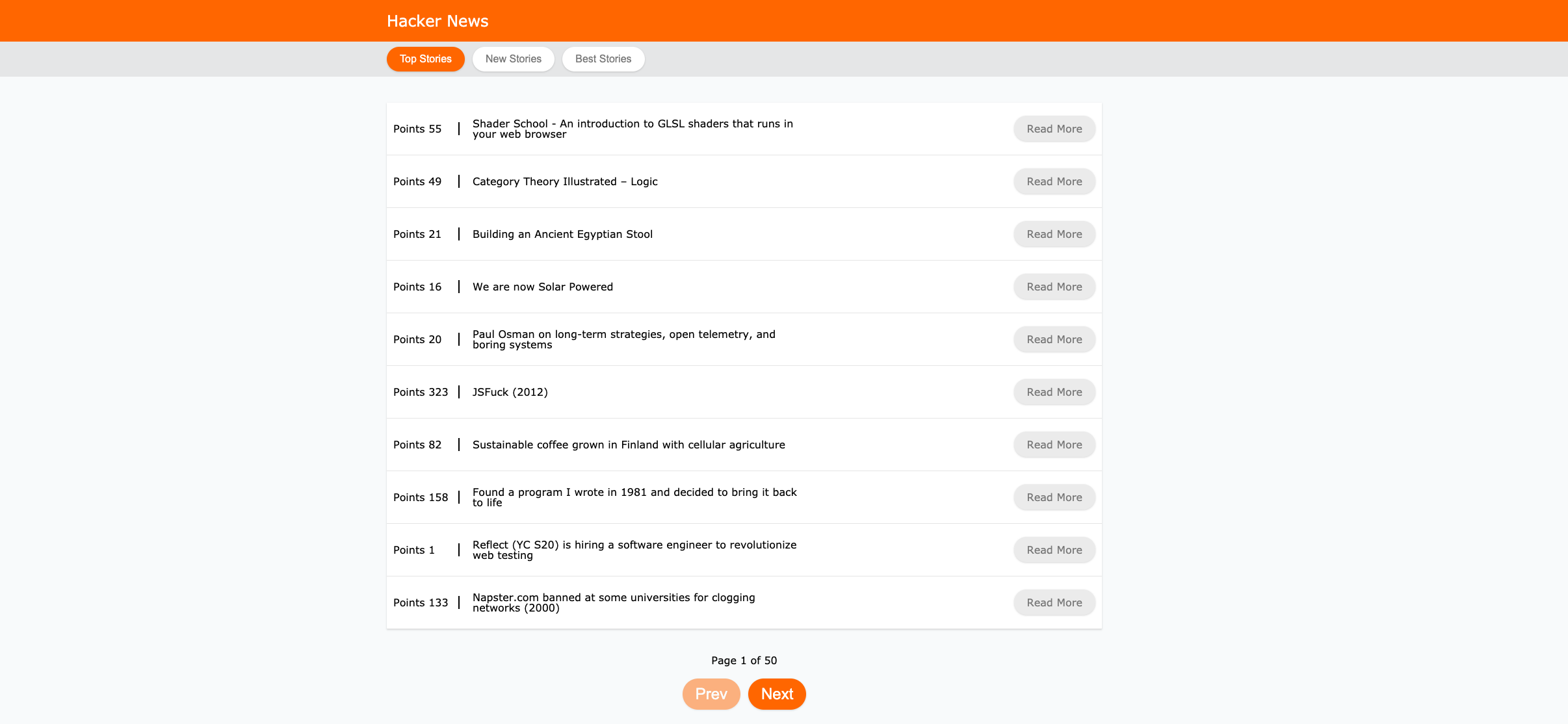This screenshot has width=1568, height=724.
Task: Click the Shader School story title
Action: (x=632, y=129)
